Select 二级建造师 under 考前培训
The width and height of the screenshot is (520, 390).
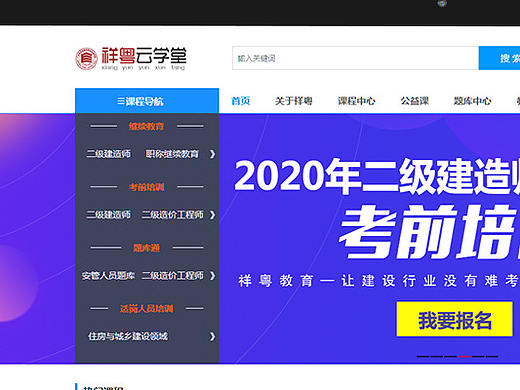pyautogui.click(x=109, y=215)
